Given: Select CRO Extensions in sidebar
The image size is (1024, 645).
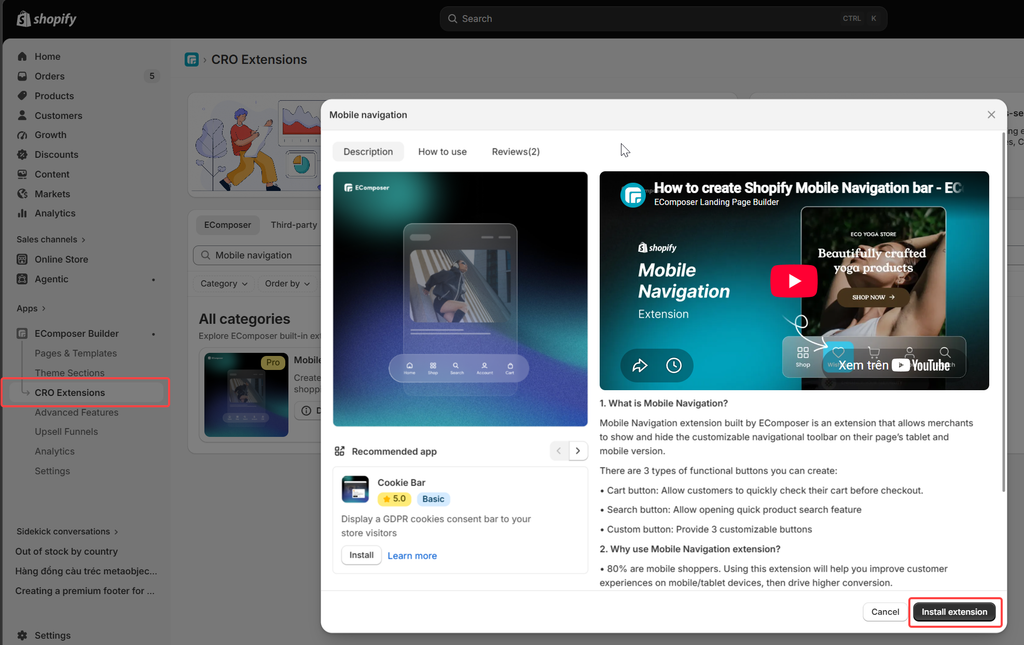Looking at the screenshot, I should click(x=70, y=392).
